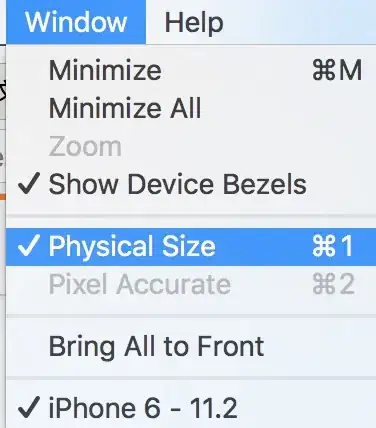This screenshot has width=376, height=428.
Task: Click the partial star icon at left edge
Action: tap(3, 91)
